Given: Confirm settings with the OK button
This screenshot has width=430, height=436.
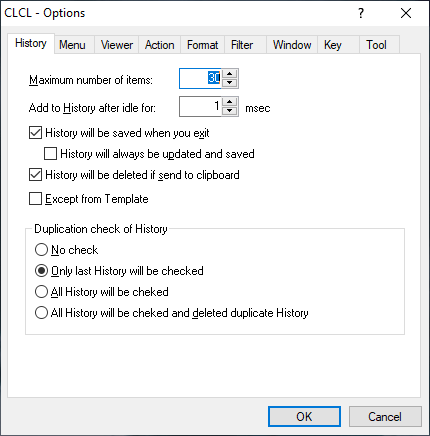Looking at the screenshot, I should coord(304,416).
